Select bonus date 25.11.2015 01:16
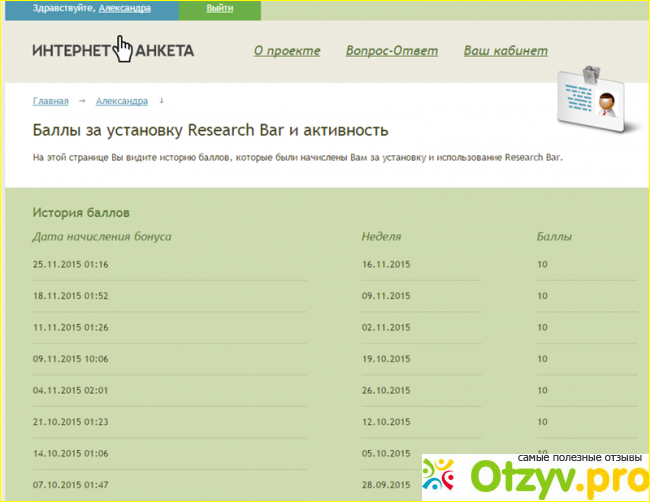 70,264
